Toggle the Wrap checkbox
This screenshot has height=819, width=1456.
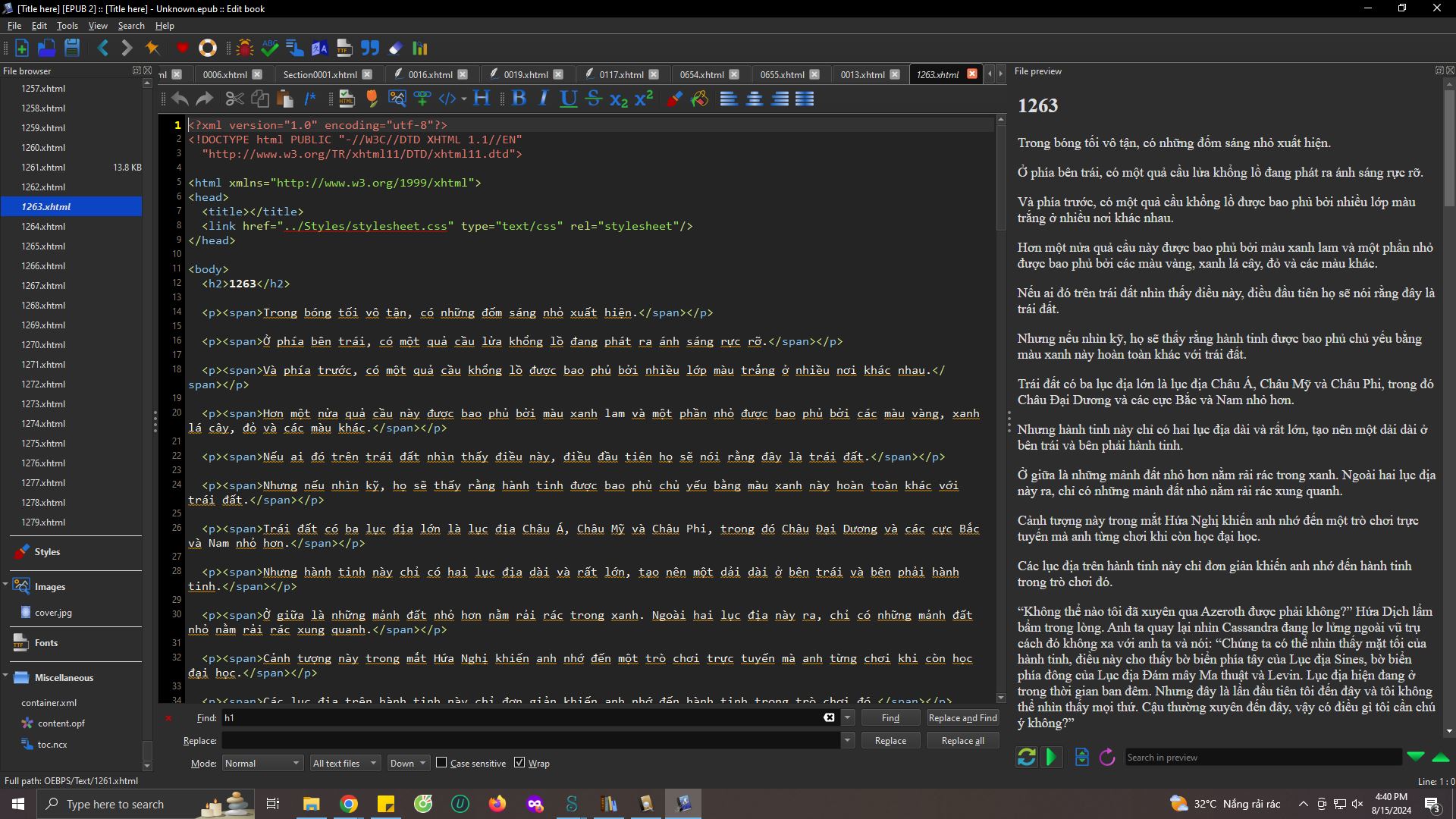pyautogui.click(x=519, y=763)
